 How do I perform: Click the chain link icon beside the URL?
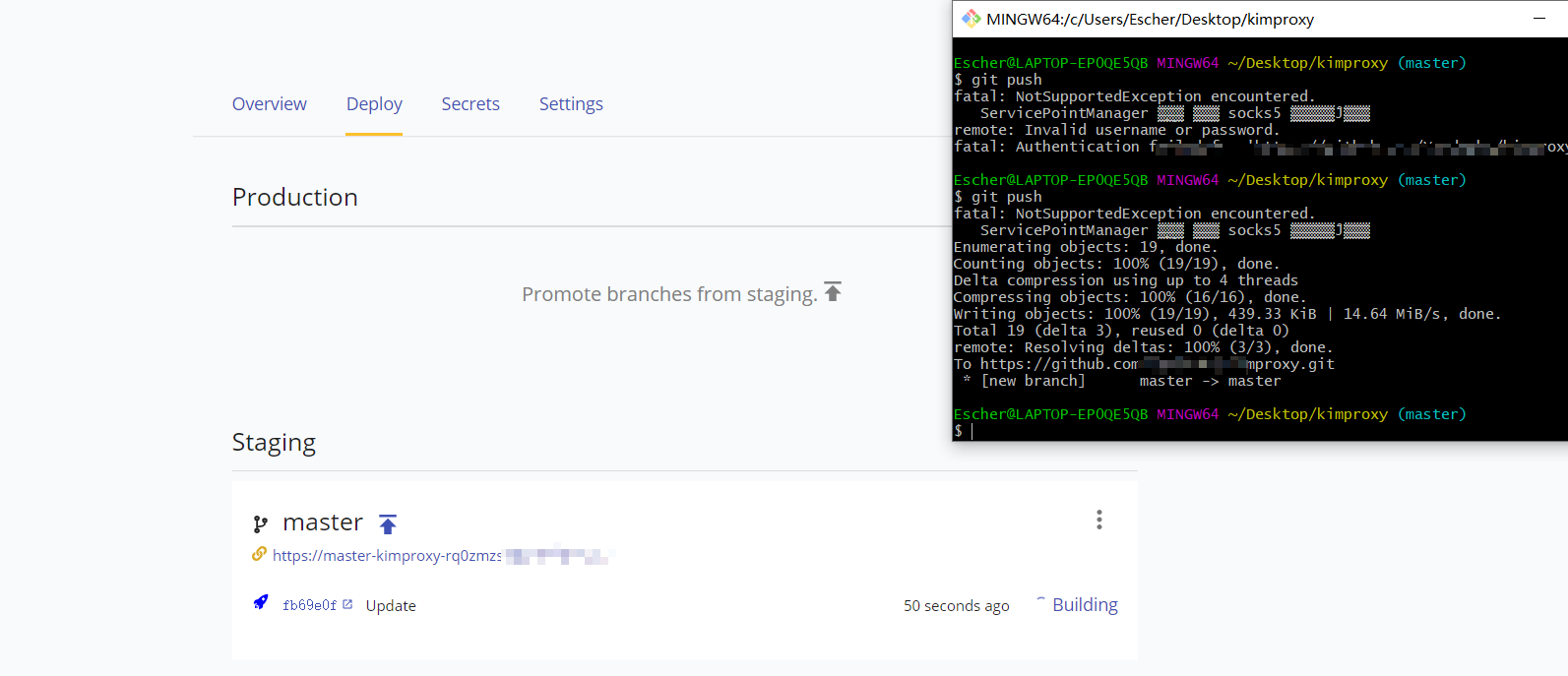pos(259,554)
